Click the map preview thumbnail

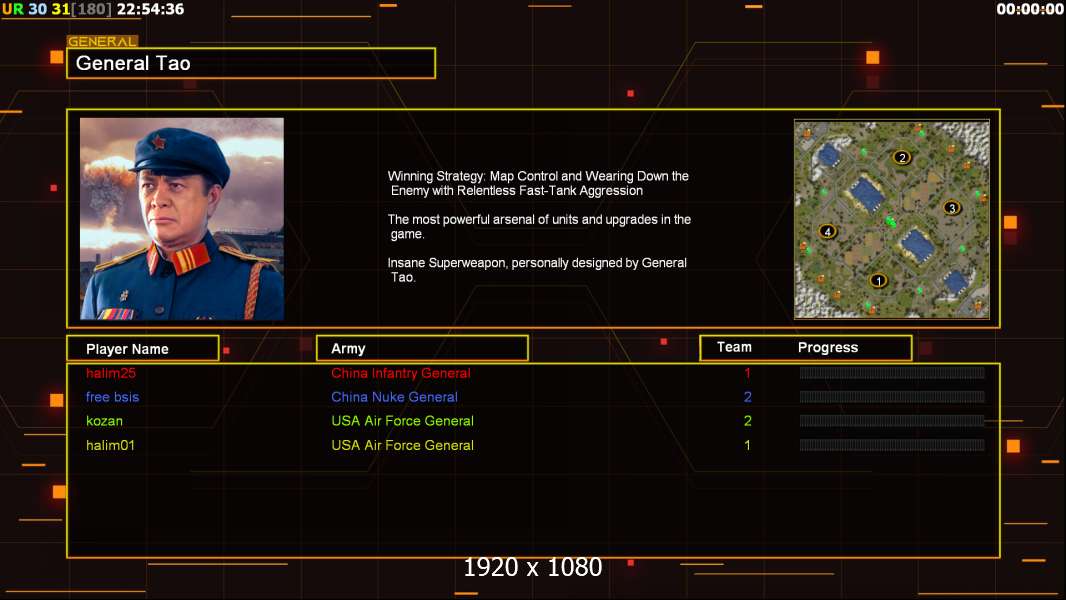pos(892,219)
